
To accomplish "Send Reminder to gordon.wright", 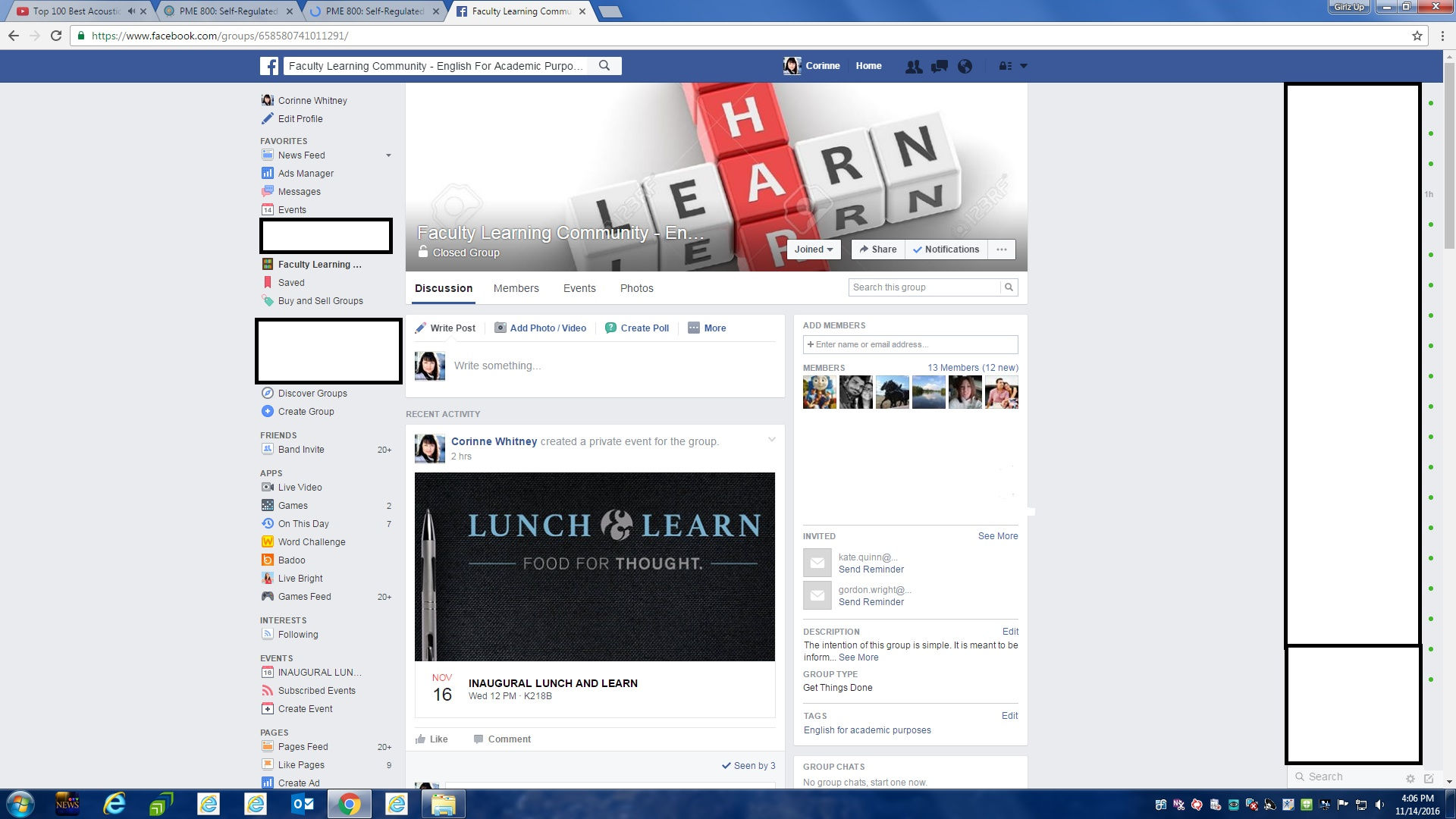I will pos(871,602).
